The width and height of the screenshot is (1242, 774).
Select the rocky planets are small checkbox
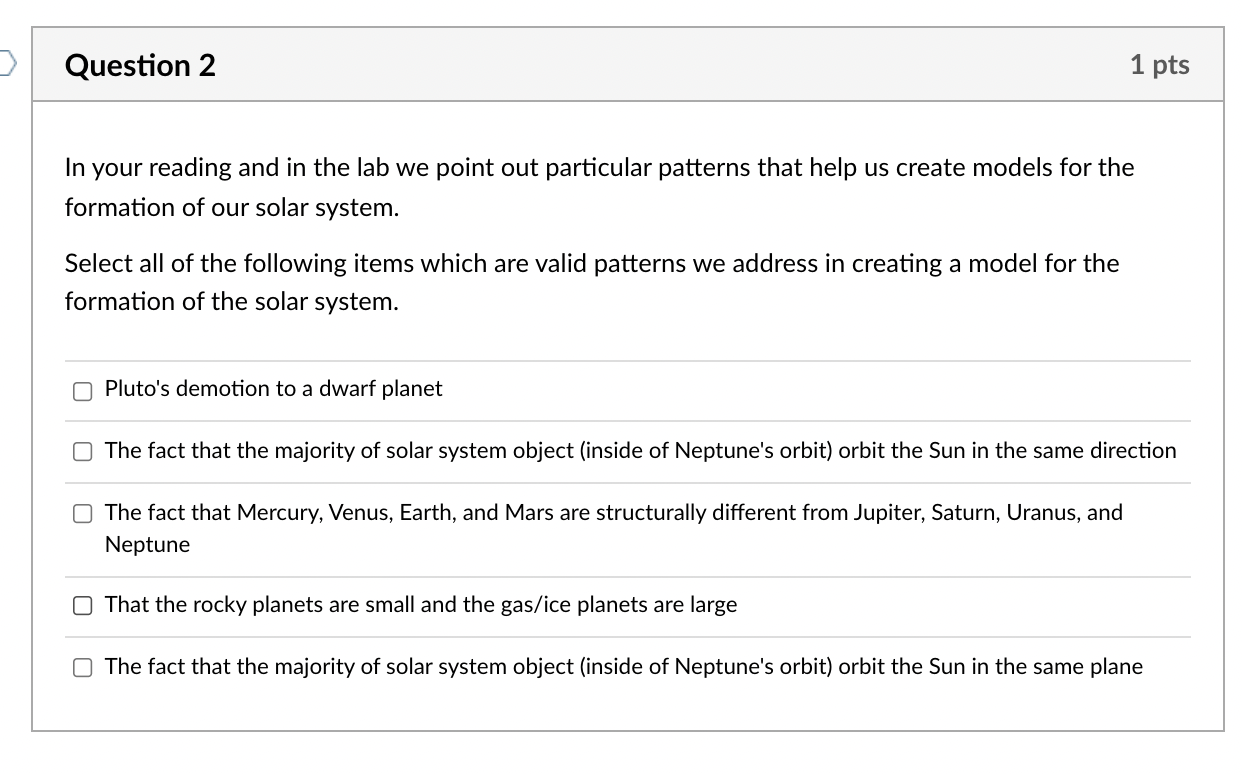(x=82, y=606)
